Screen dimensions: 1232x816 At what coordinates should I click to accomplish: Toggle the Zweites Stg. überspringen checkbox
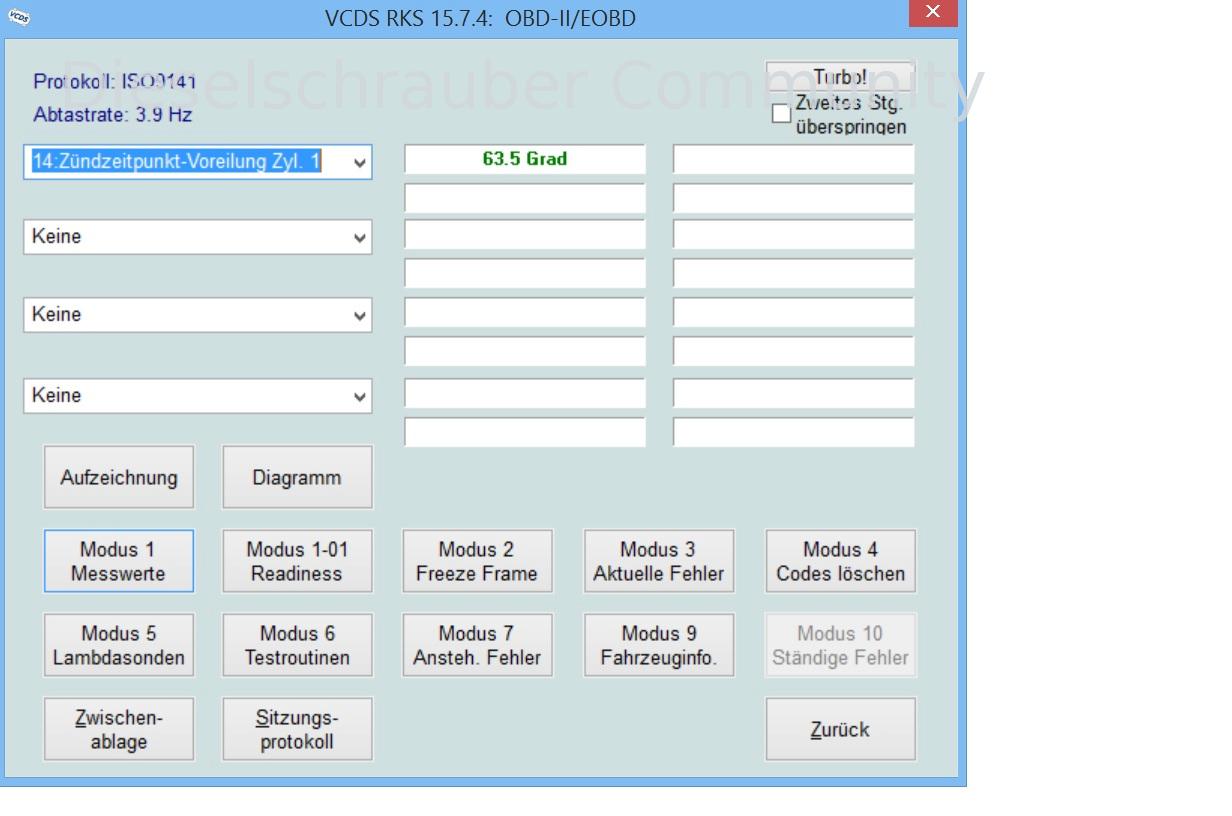coord(781,114)
